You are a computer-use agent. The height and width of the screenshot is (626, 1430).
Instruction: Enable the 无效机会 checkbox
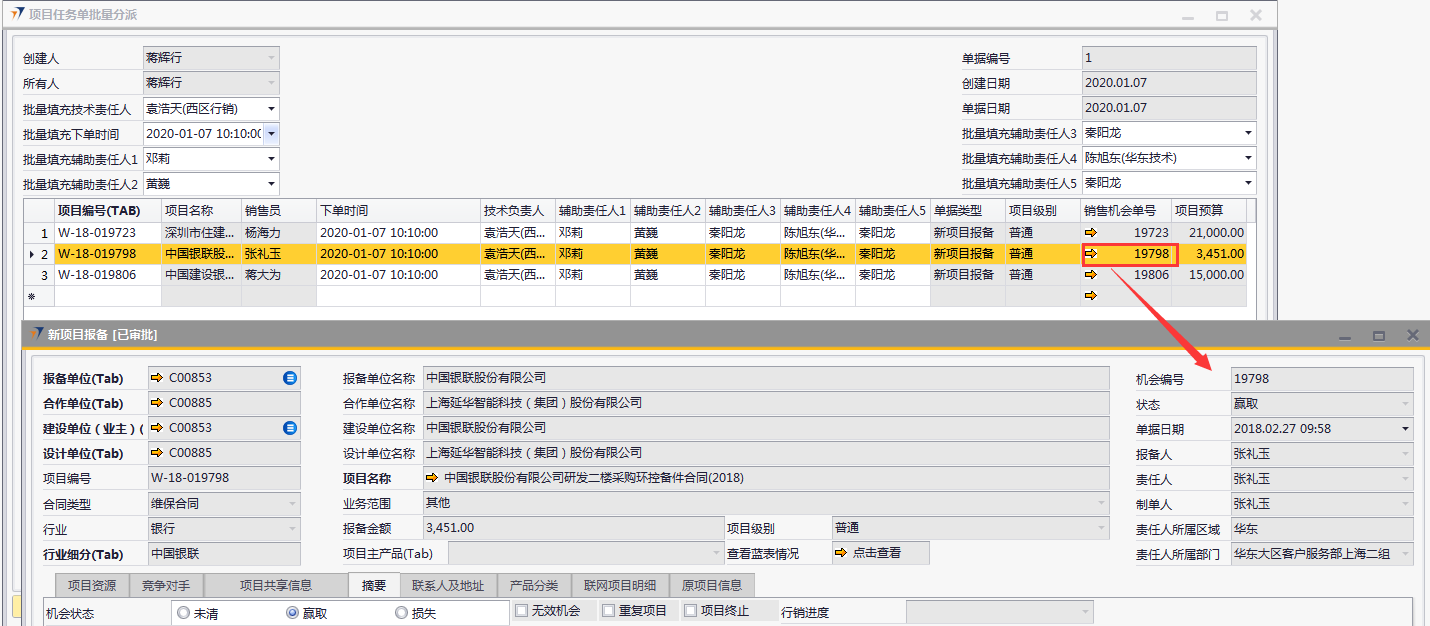click(x=522, y=610)
